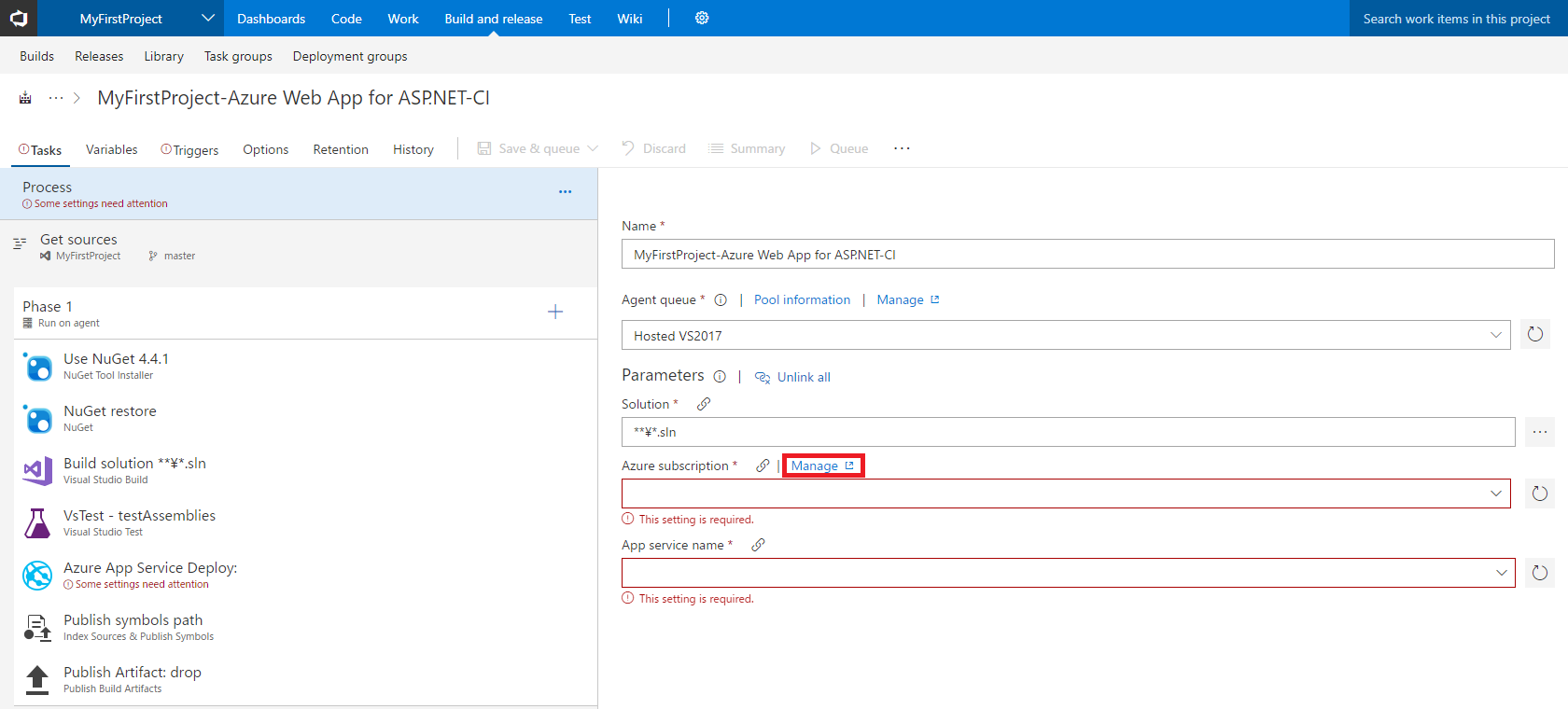Expand the Save & queue dropdown arrow

pyautogui.click(x=593, y=148)
